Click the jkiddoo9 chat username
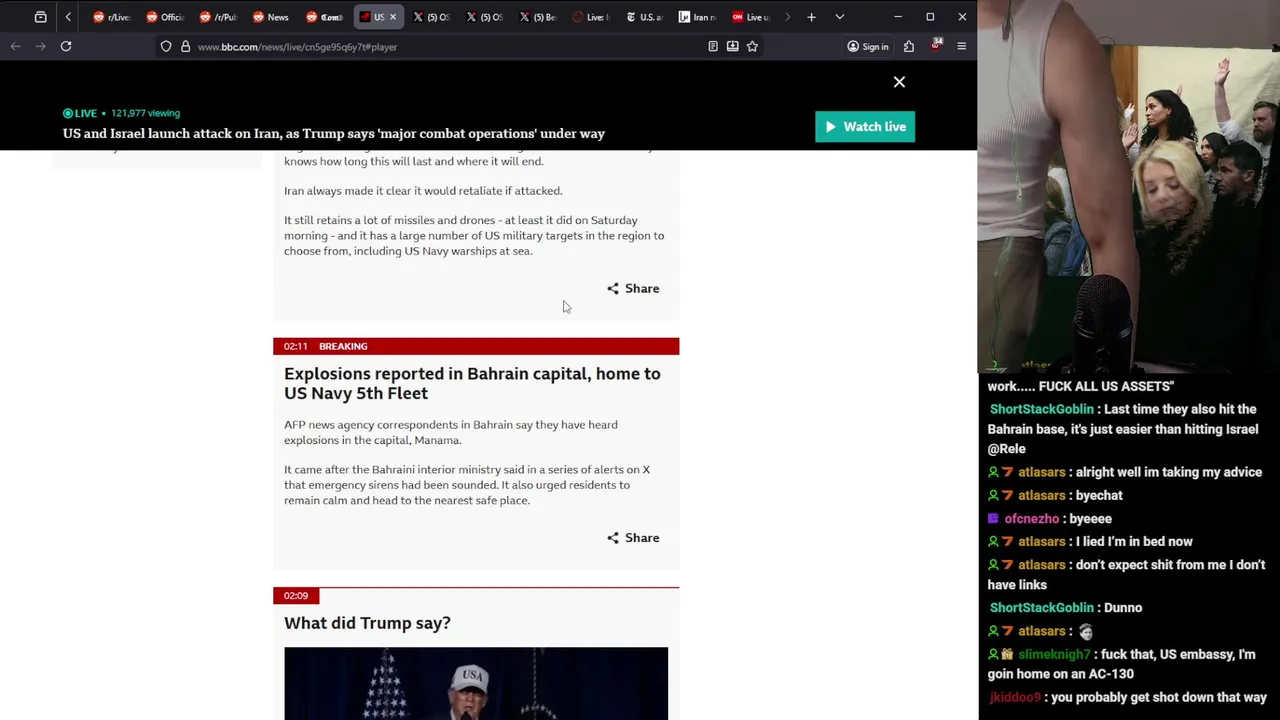 tap(1015, 697)
